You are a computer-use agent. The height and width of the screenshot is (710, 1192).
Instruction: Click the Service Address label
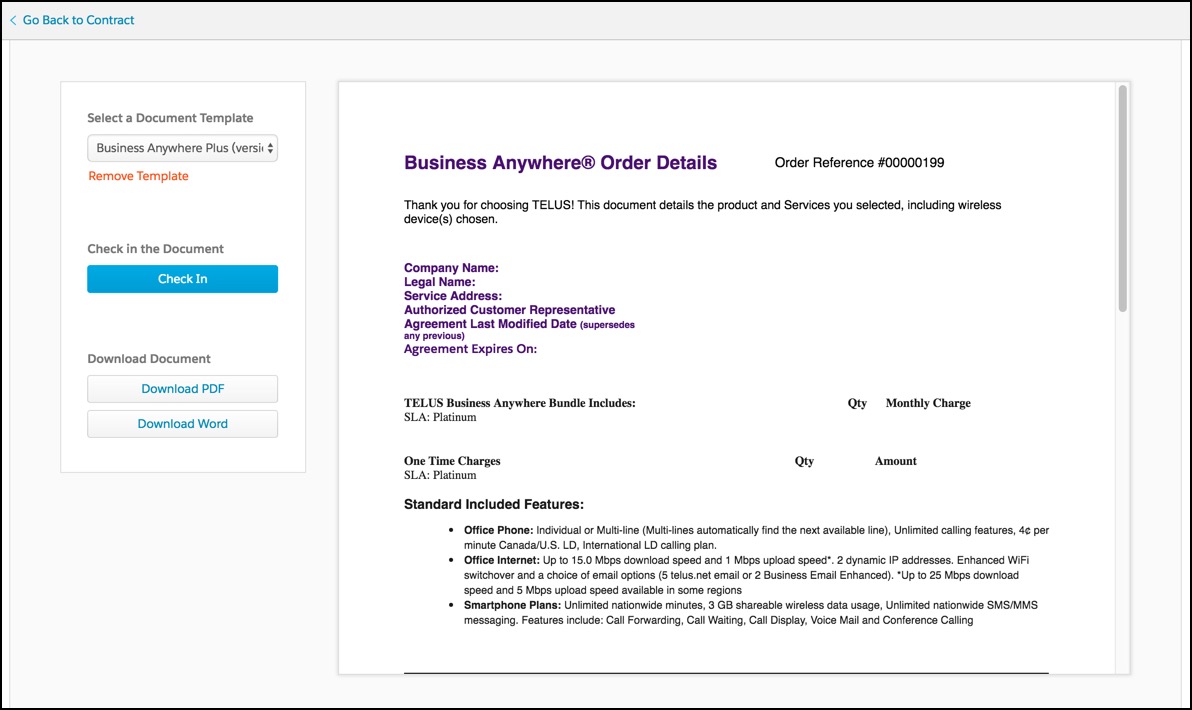click(x=452, y=296)
